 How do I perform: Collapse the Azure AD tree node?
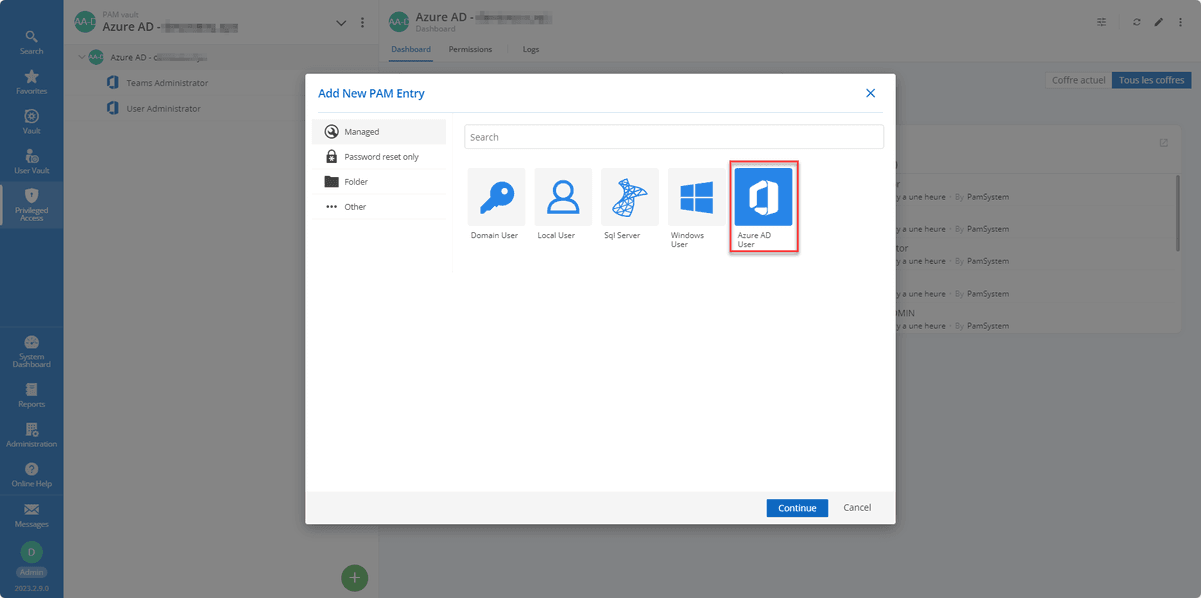coord(81,57)
